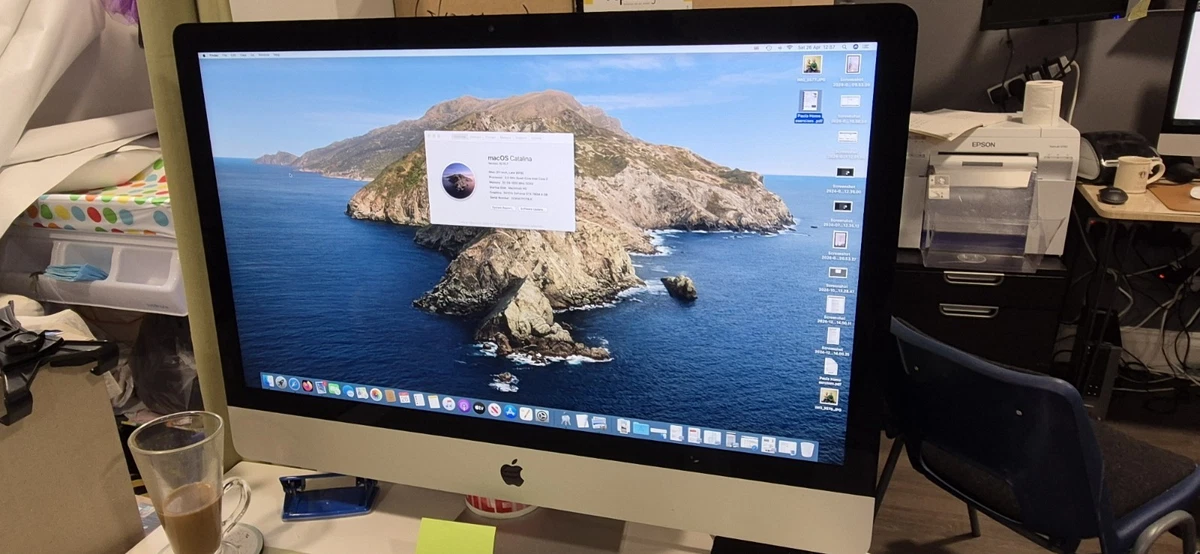1200x554 pixels.
Task: Select the first IMG .JPG desktop file at top
Action: (812, 68)
